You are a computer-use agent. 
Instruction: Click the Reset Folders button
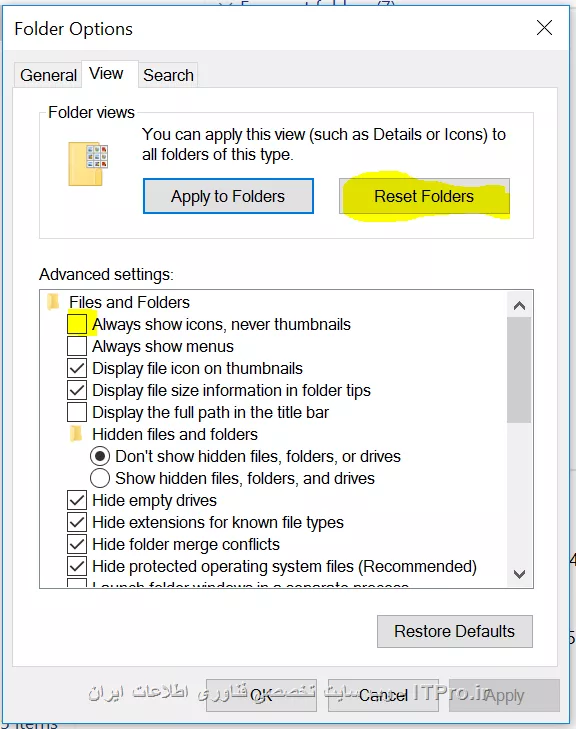pyautogui.click(x=424, y=196)
